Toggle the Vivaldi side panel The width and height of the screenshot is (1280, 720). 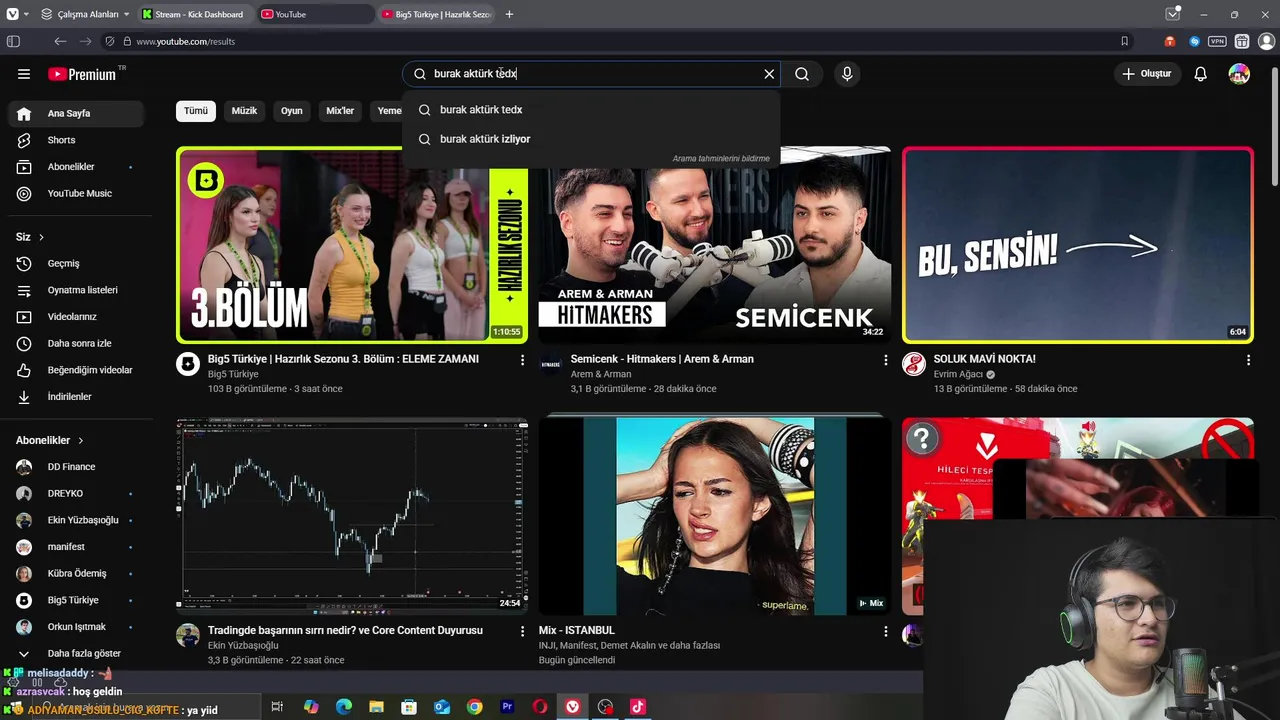tap(13, 42)
